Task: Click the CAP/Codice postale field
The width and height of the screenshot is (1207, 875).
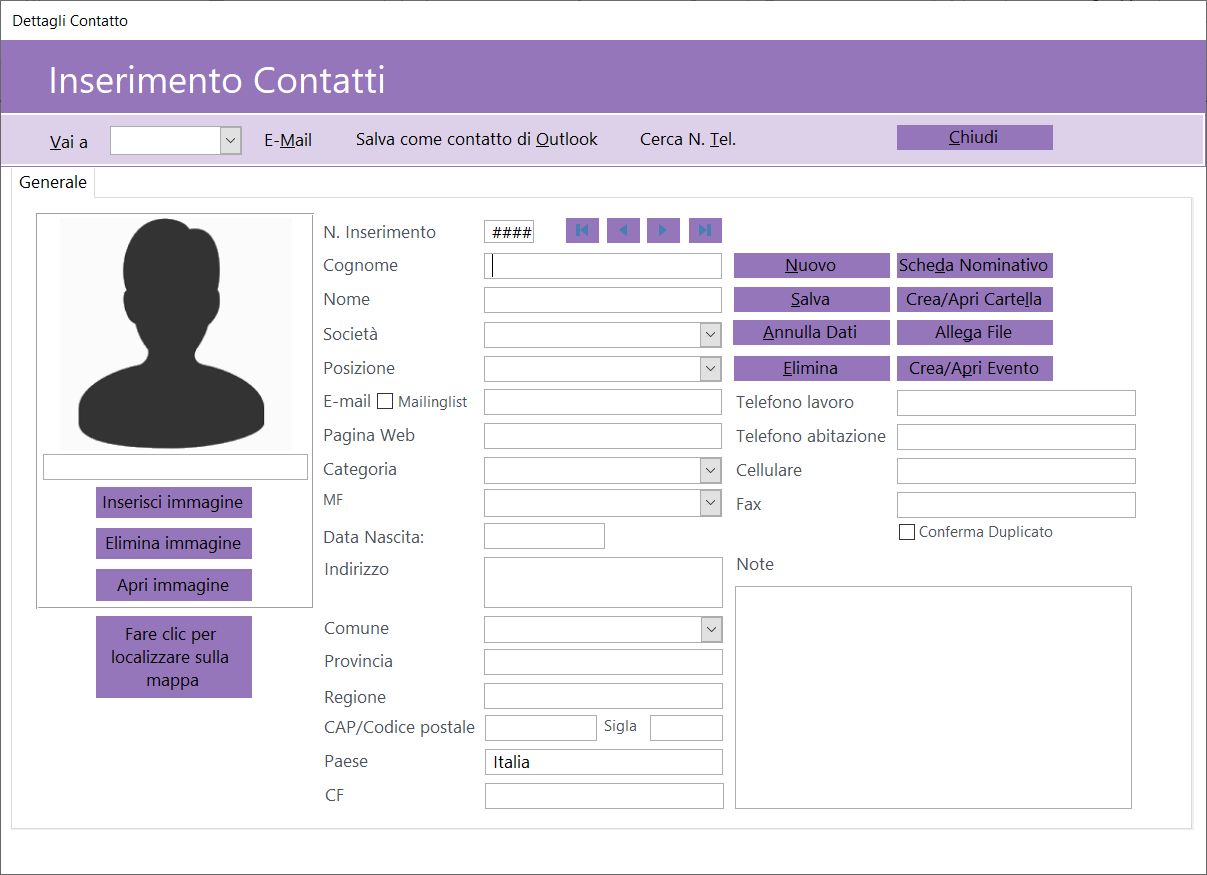Action: [540, 728]
